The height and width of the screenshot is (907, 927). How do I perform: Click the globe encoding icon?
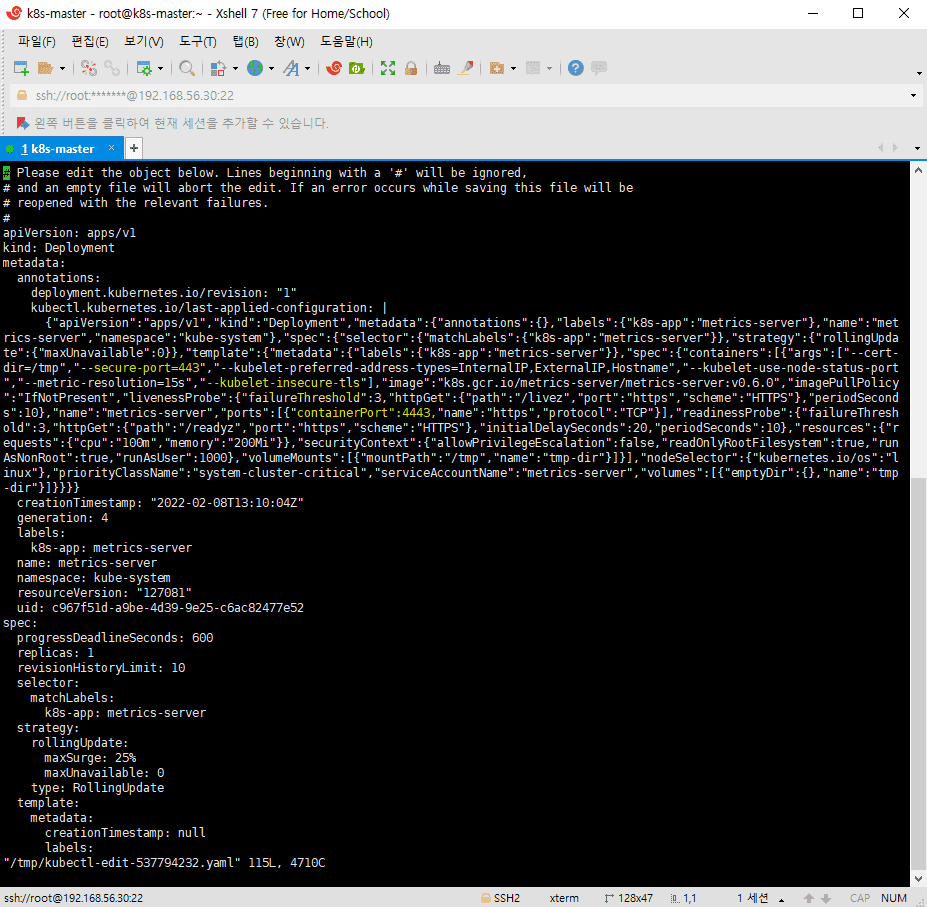pos(255,68)
